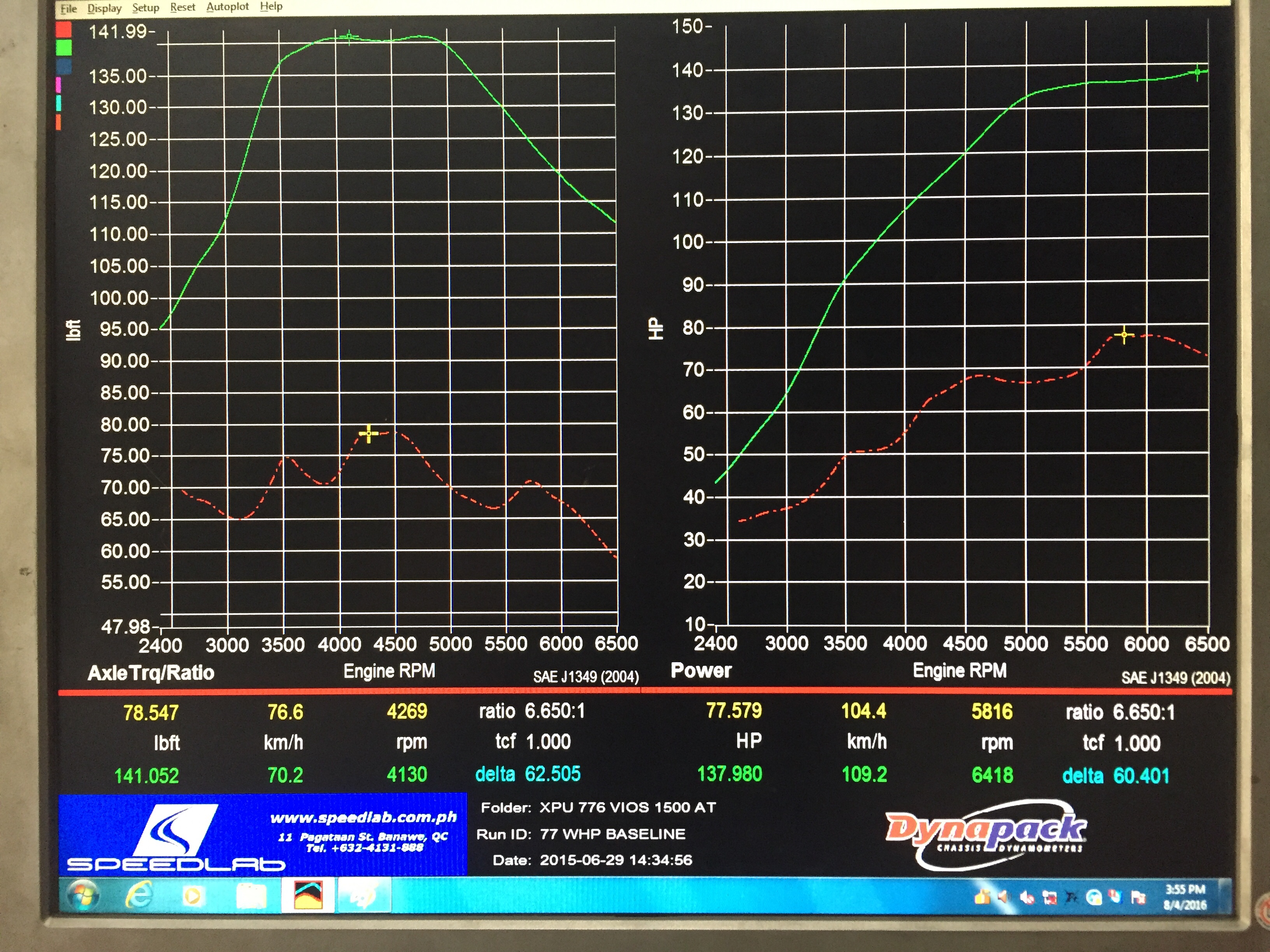Select the dark blue run swatch

(x=64, y=66)
